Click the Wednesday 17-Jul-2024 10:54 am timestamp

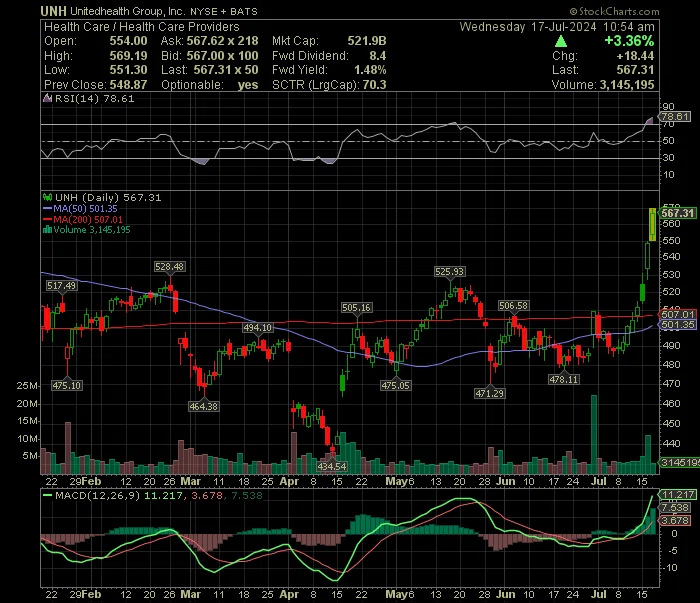coord(557,27)
